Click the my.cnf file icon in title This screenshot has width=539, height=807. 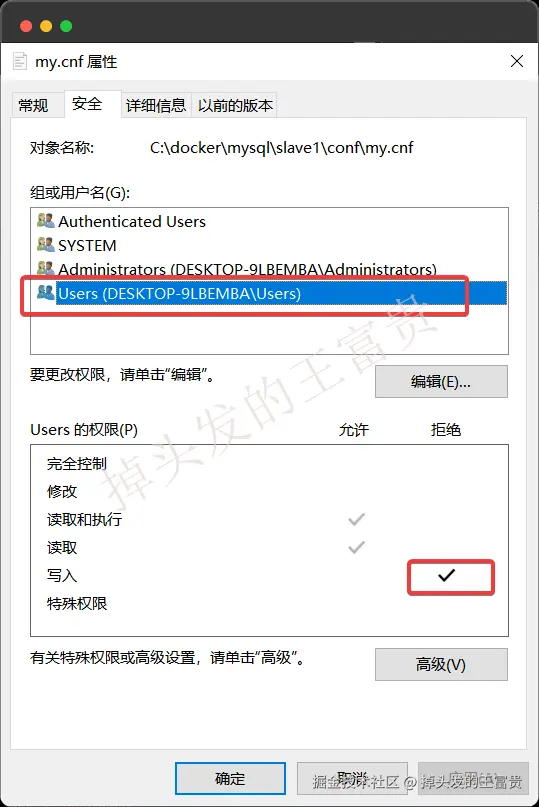[20, 61]
